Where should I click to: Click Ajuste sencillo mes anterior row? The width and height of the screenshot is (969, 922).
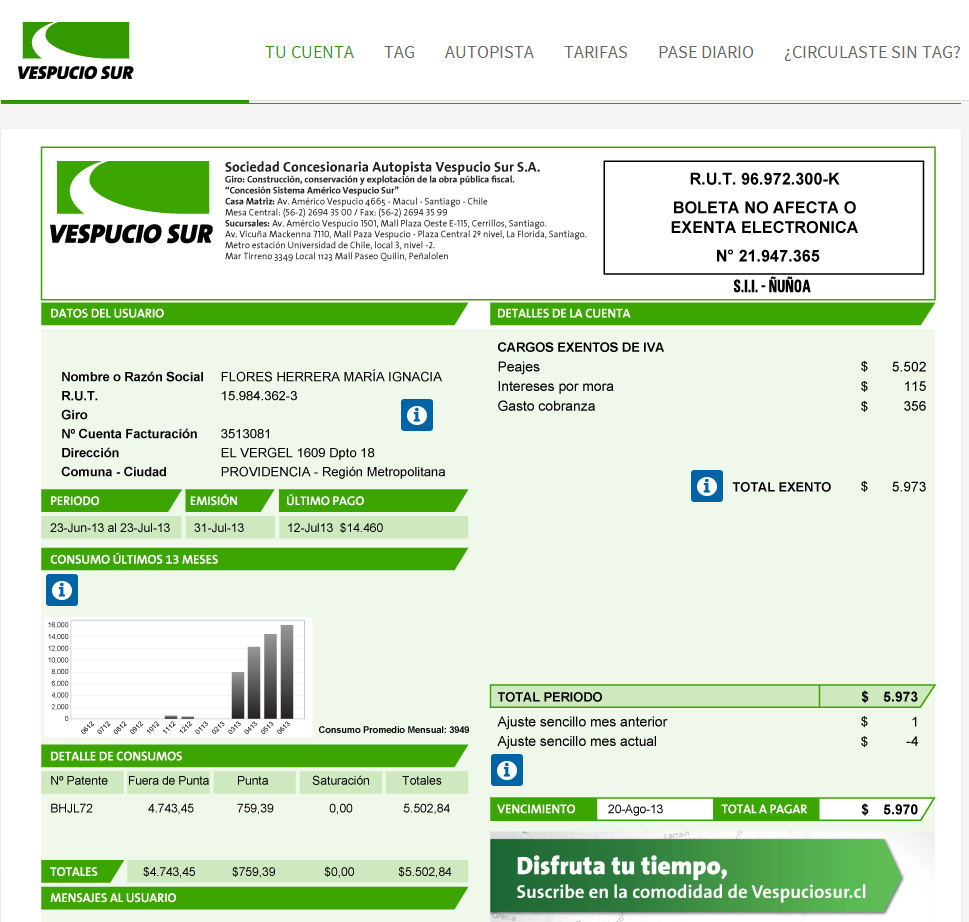tap(708, 722)
